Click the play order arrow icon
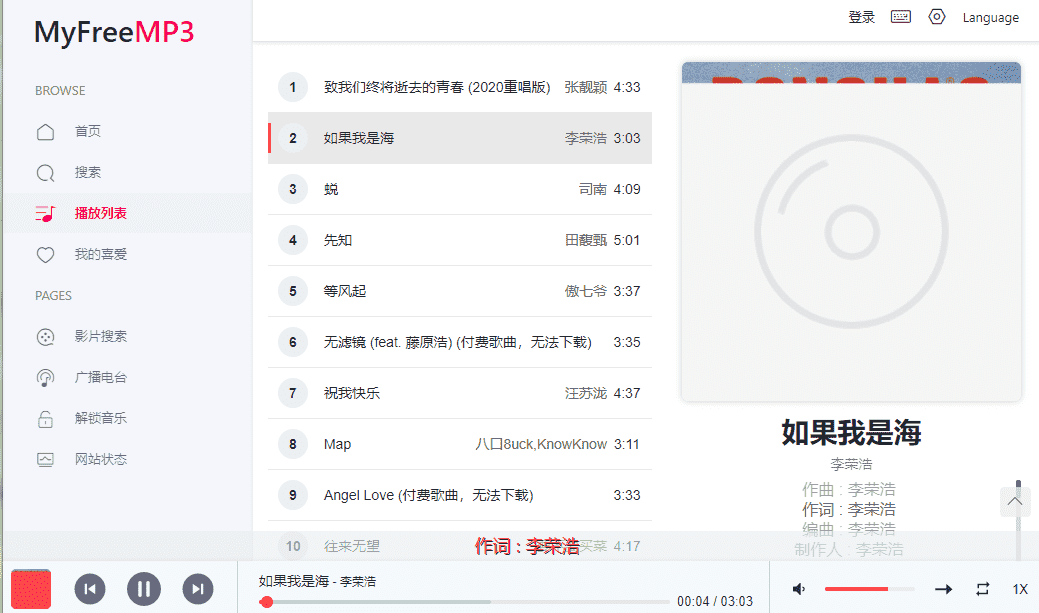 [x=944, y=588]
